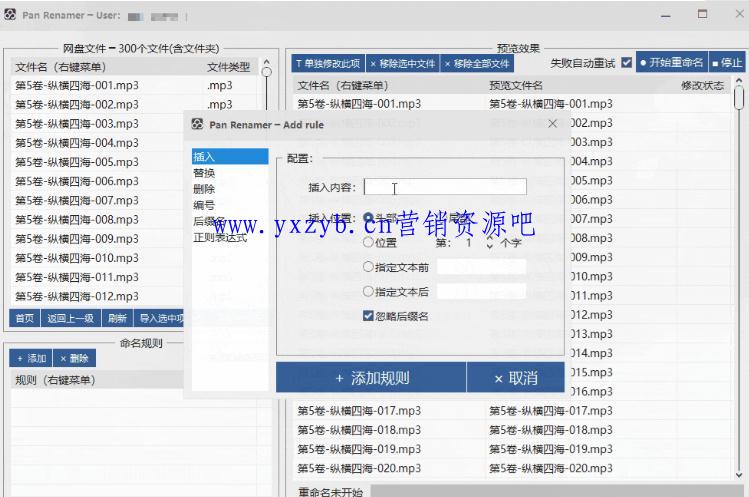Click the Pan Renamer app icon in main title bar
This screenshot has height=497, width=749.
(10, 15)
